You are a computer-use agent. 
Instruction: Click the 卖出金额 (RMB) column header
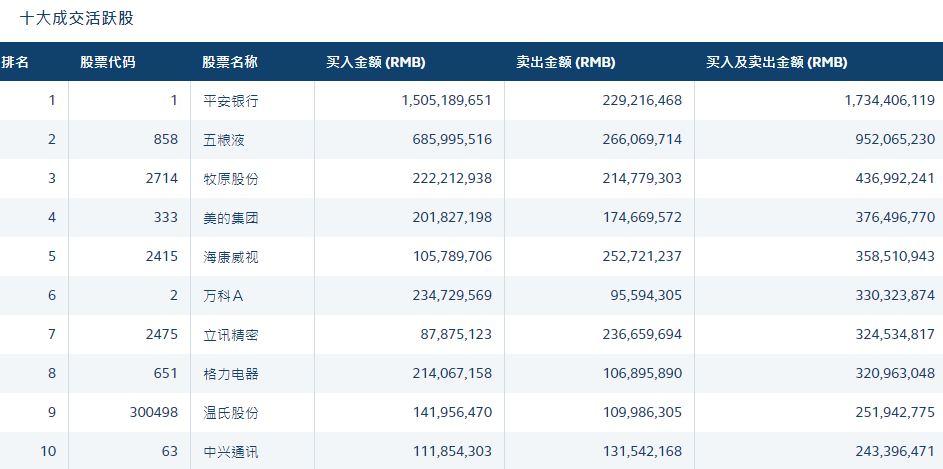click(x=566, y=62)
